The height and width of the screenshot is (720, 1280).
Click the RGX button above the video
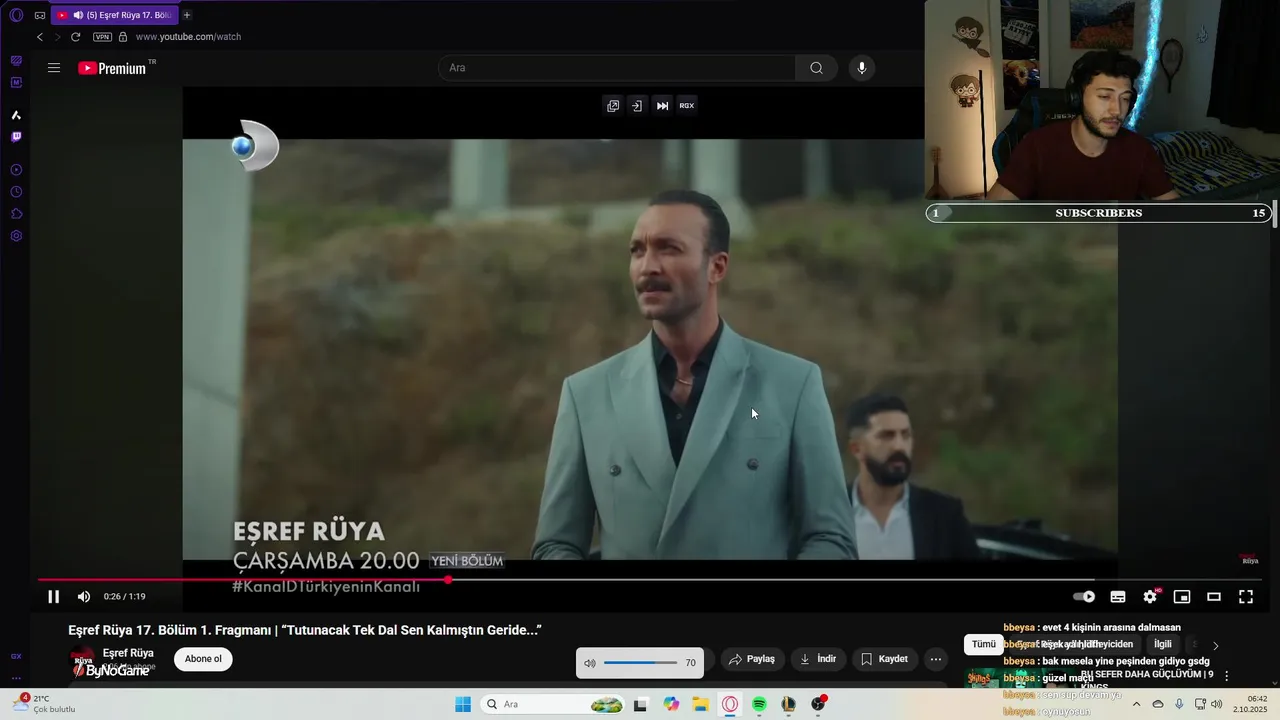(x=687, y=106)
